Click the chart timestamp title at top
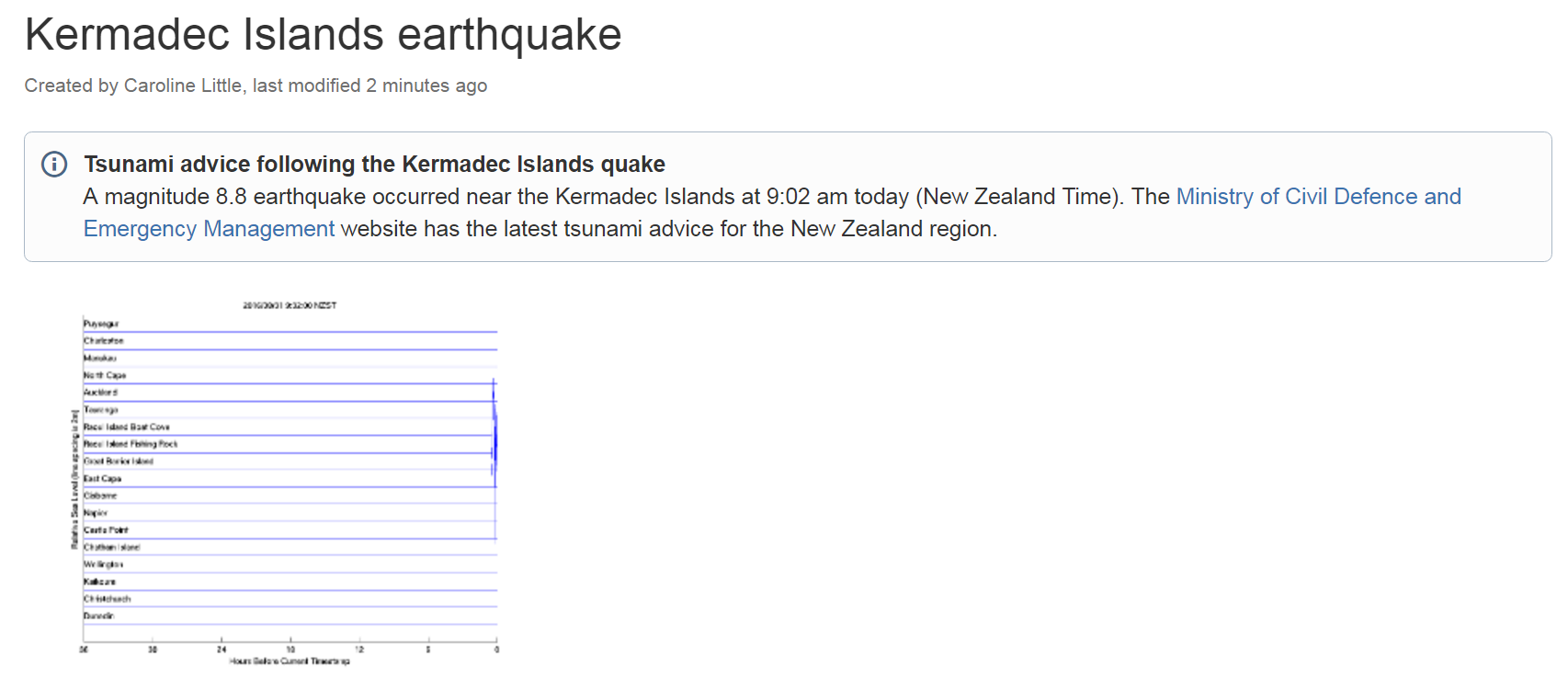 (290, 305)
